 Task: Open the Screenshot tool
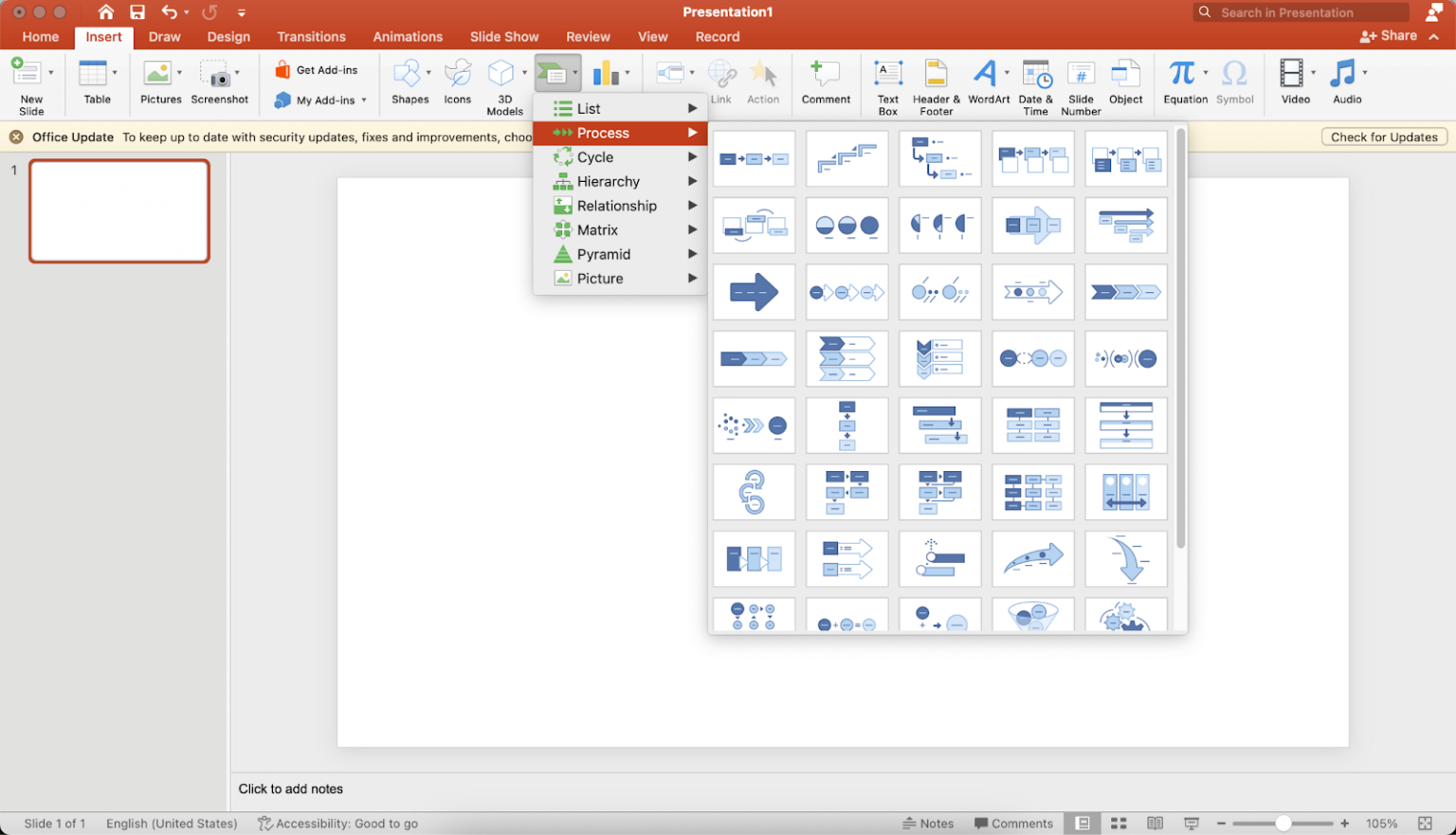[x=219, y=83]
